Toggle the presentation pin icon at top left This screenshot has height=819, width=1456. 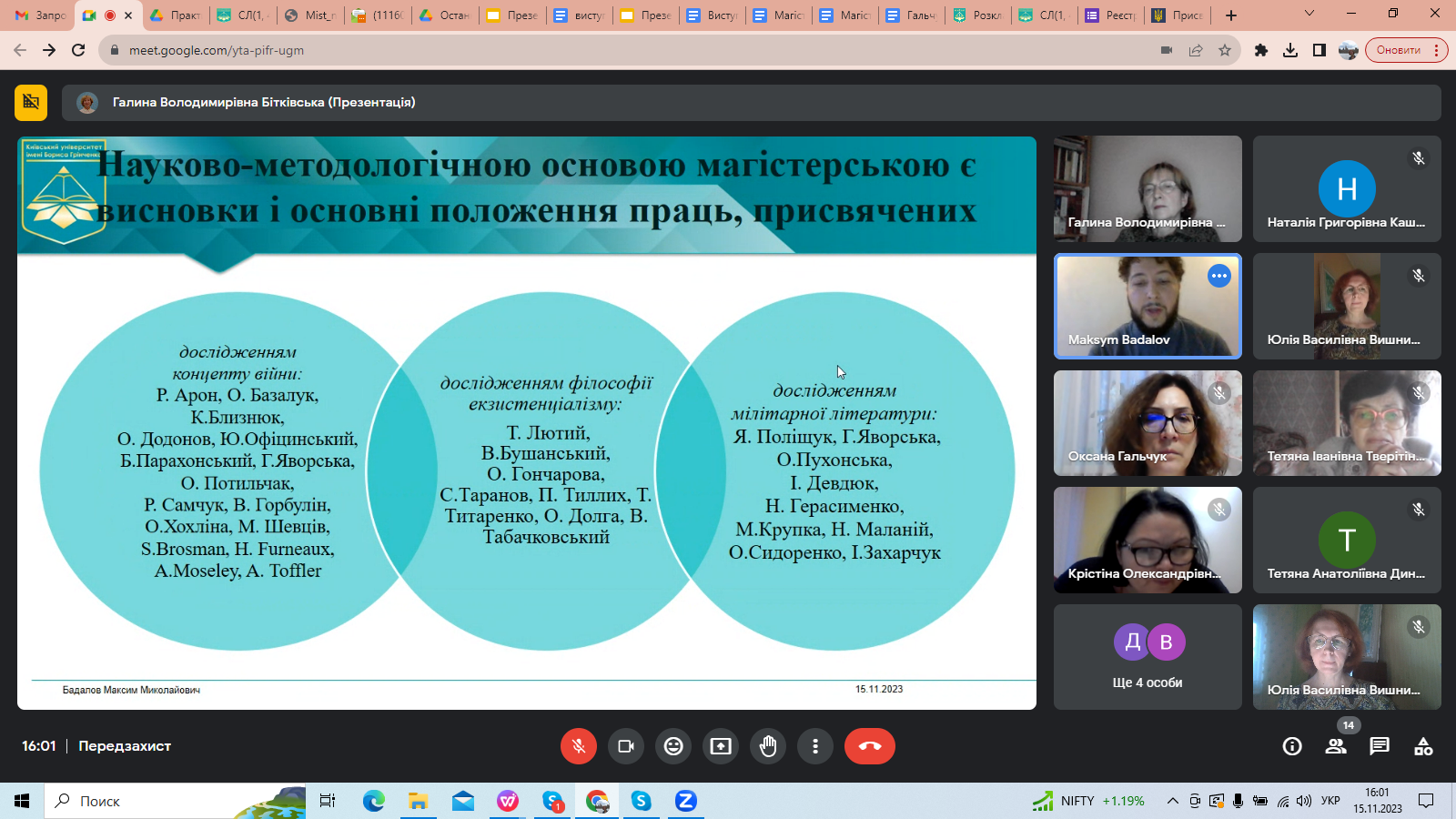click(x=31, y=103)
